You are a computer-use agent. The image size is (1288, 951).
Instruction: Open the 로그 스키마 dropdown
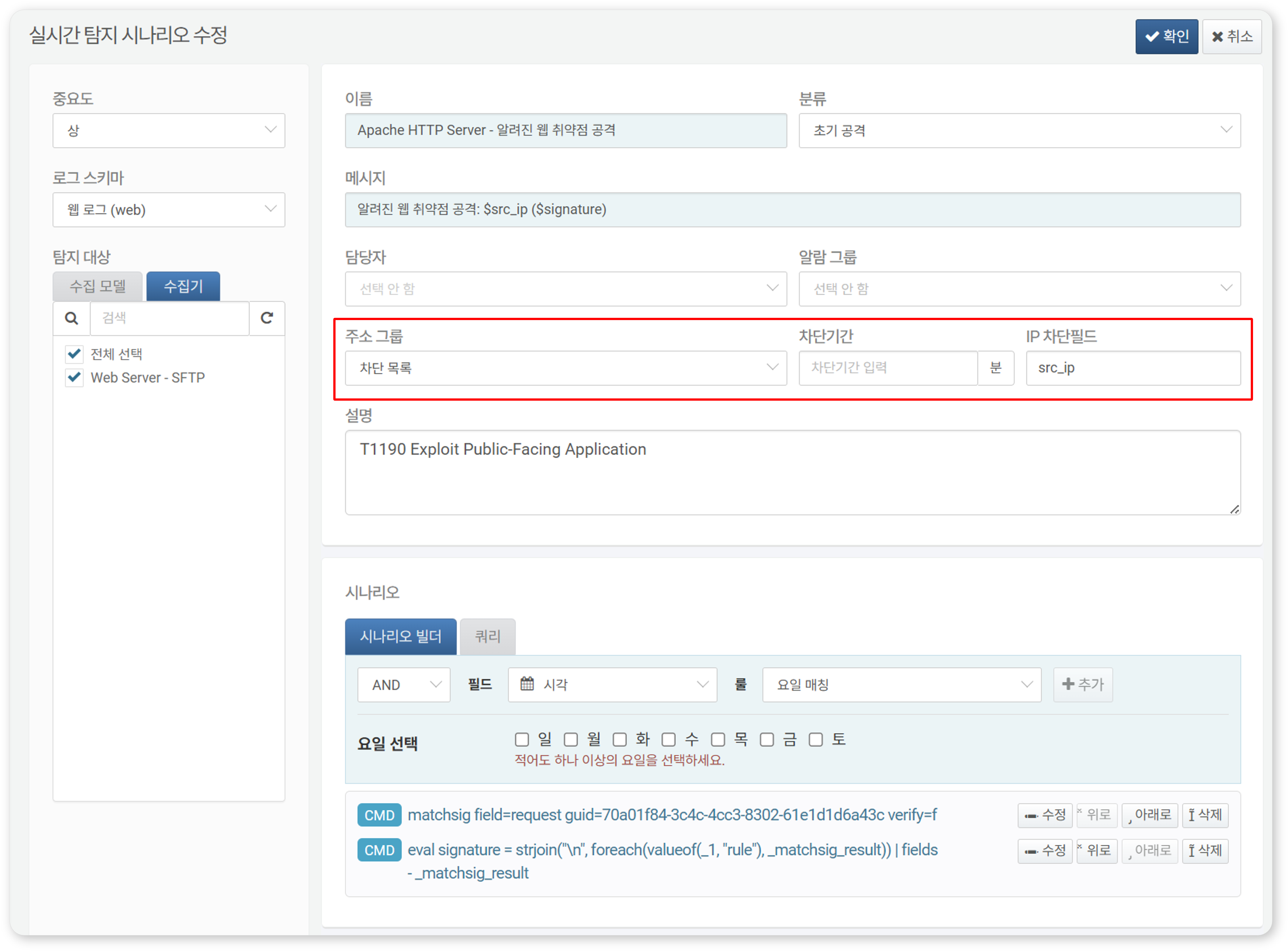click(x=169, y=210)
